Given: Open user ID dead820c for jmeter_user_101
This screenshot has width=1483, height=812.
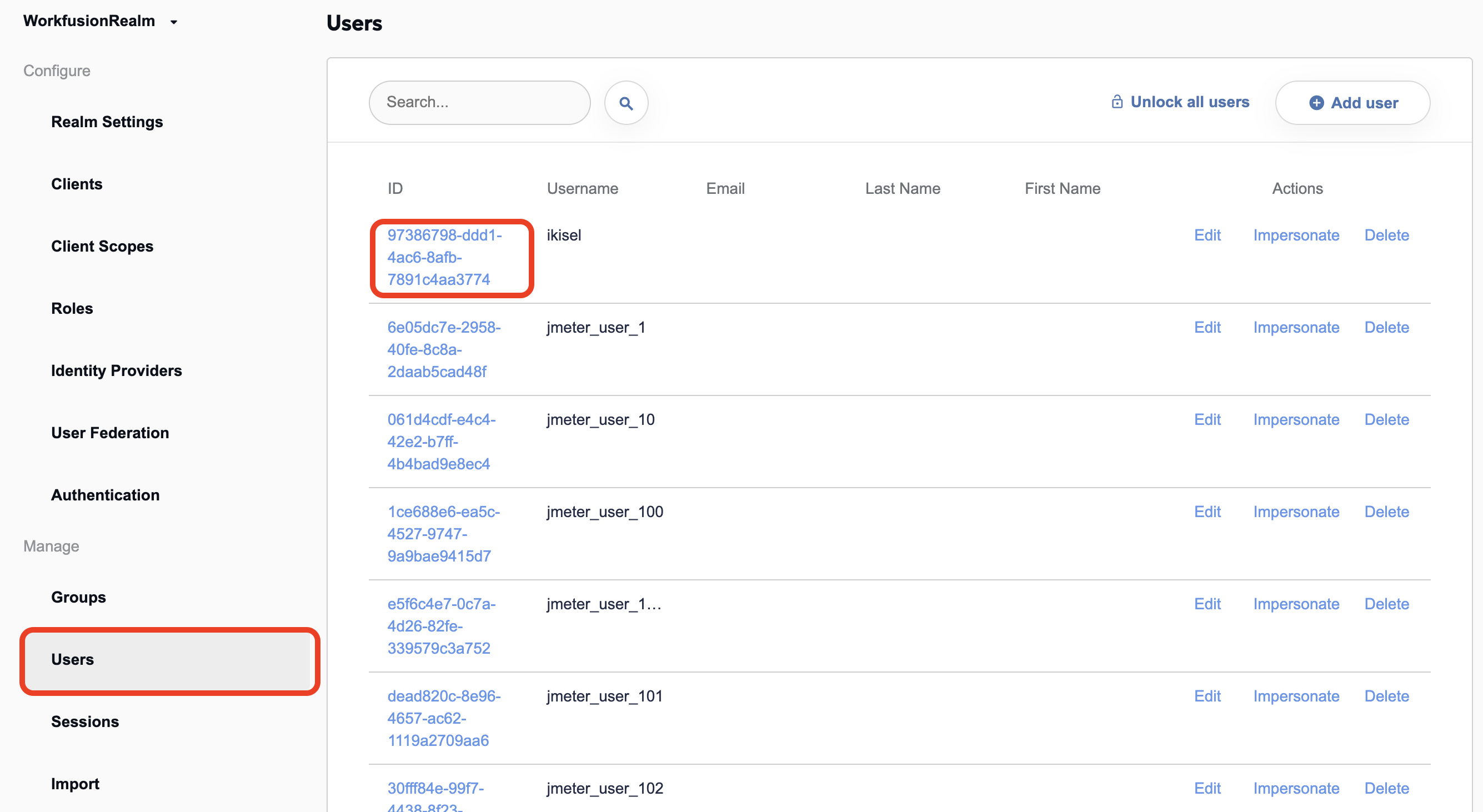Looking at the screenshot, I should point(444,718).
